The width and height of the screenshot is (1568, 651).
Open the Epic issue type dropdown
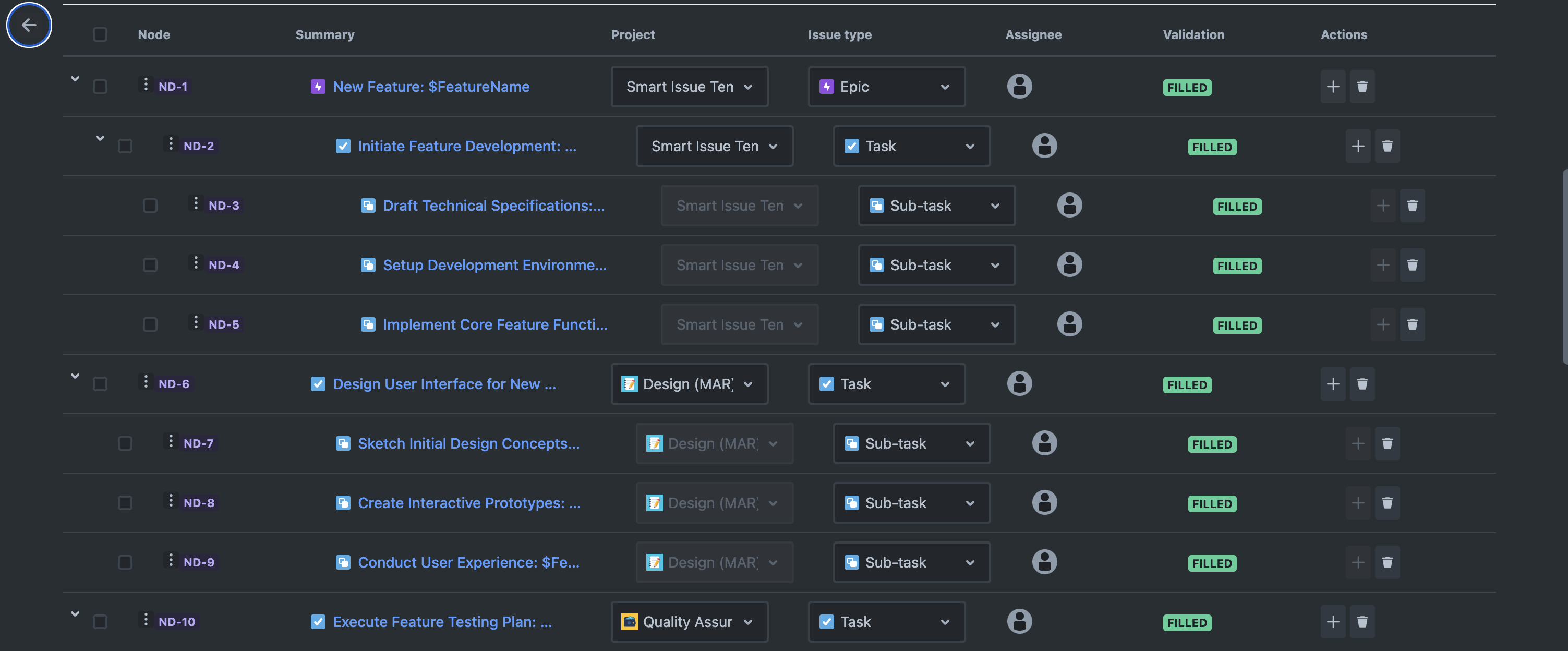click(886, 87)
